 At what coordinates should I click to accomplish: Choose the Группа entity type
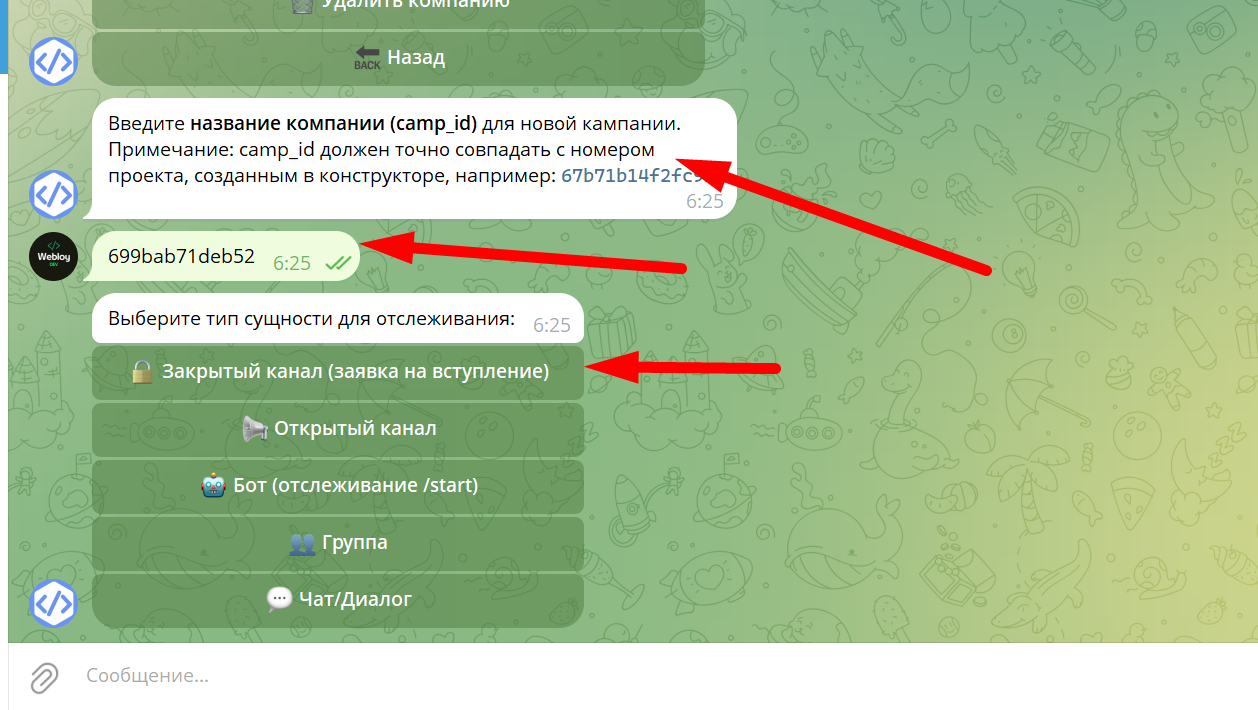[x=338, y=543]
